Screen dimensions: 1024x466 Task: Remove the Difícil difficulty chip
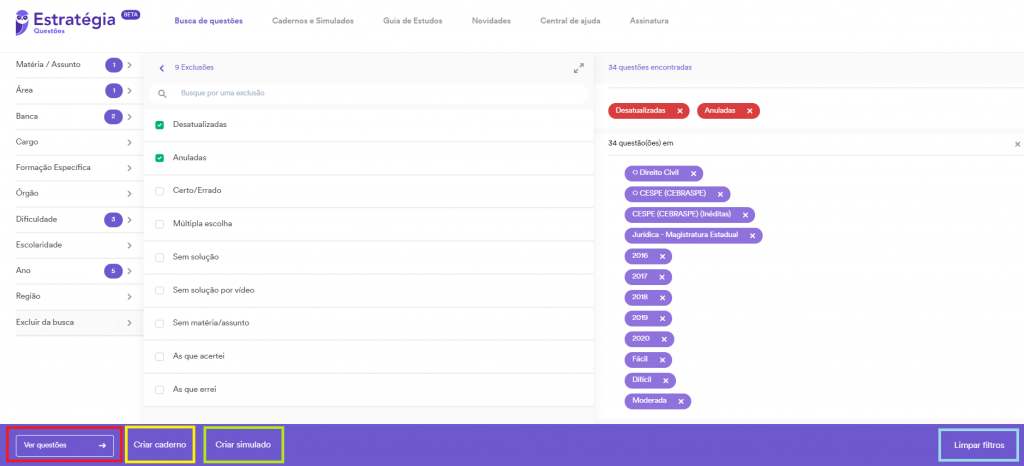666,381
